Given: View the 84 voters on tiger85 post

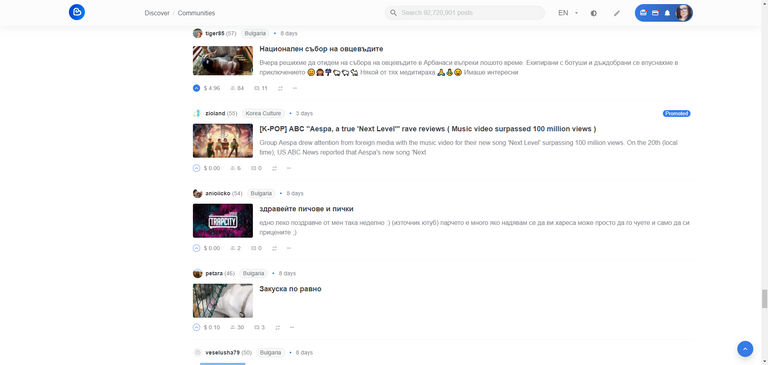Looking at the screenshot, I should [x=237, y=88].
